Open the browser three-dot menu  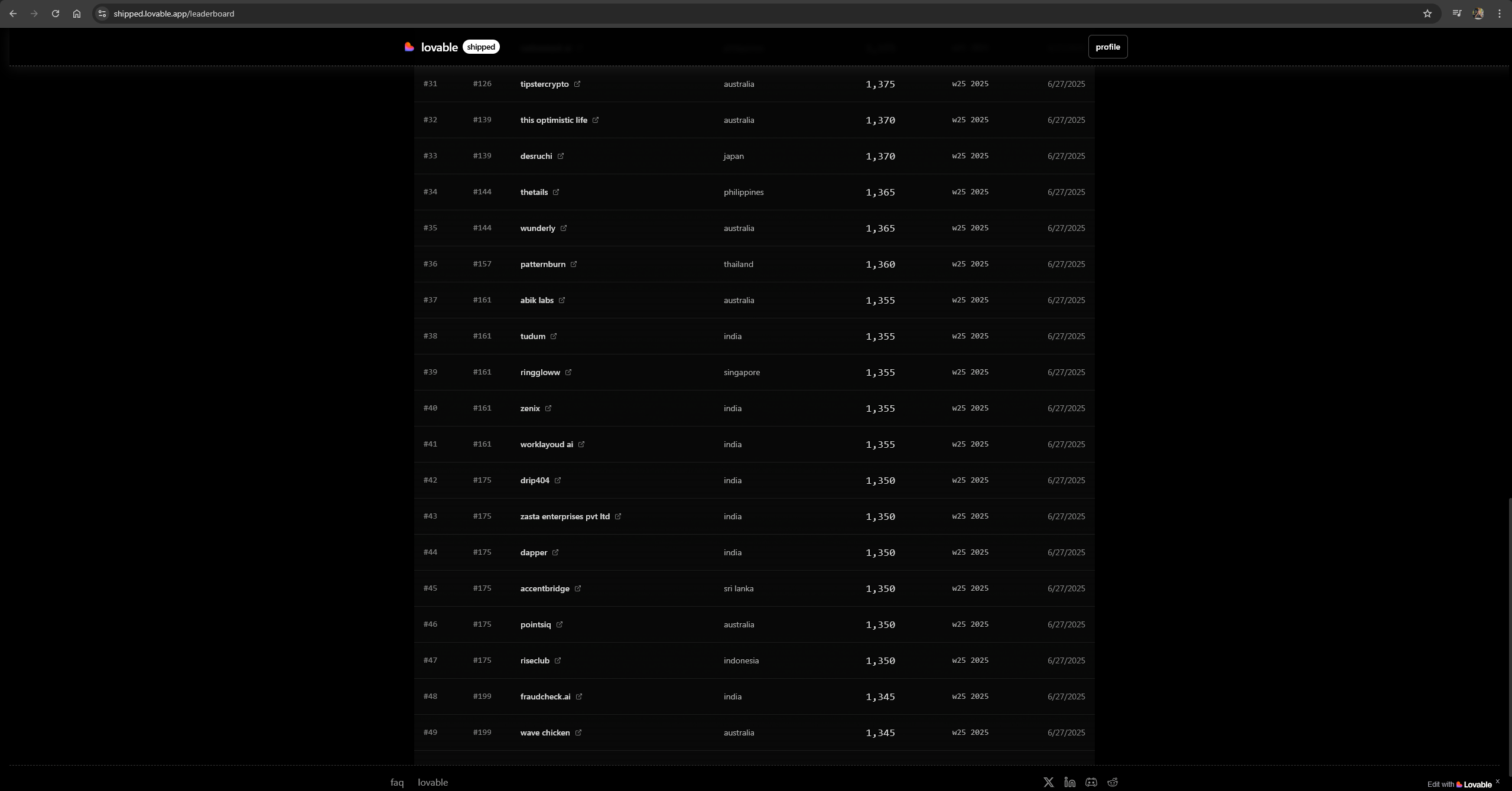tap(1500, 14)
